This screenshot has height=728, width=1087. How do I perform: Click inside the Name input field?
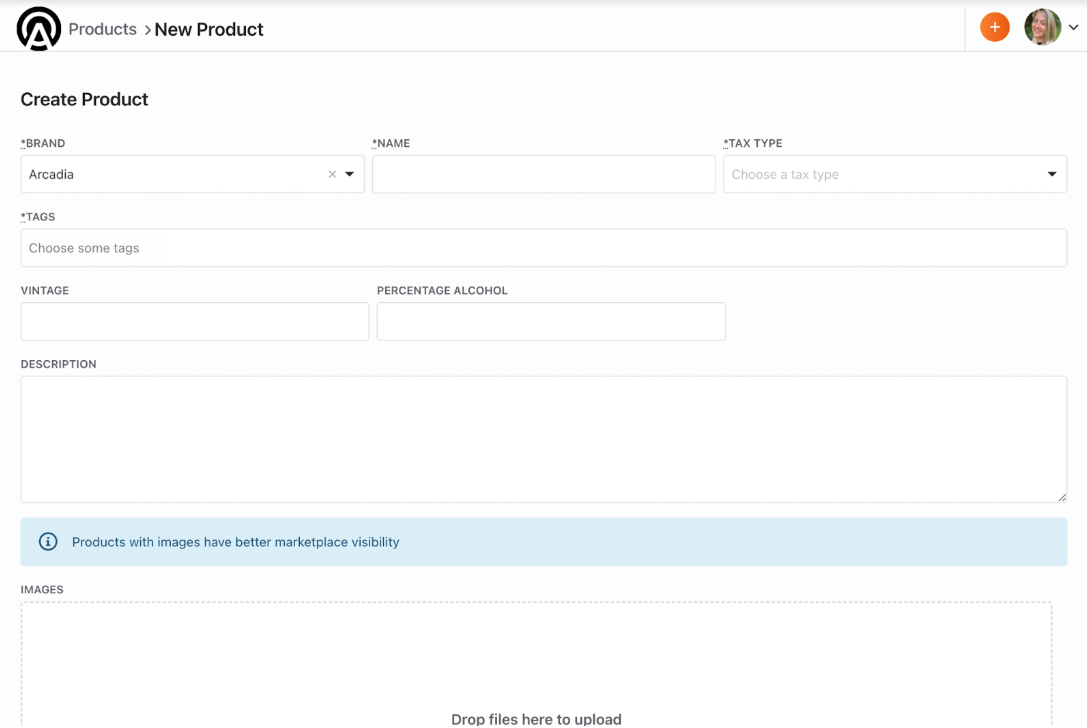pos(543,174)
